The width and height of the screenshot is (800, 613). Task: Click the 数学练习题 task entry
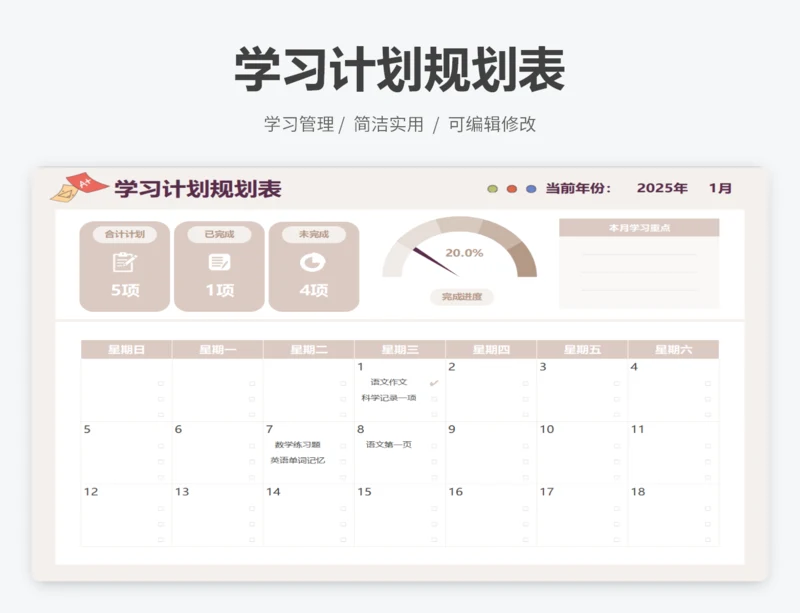click(x=297, y=445)
